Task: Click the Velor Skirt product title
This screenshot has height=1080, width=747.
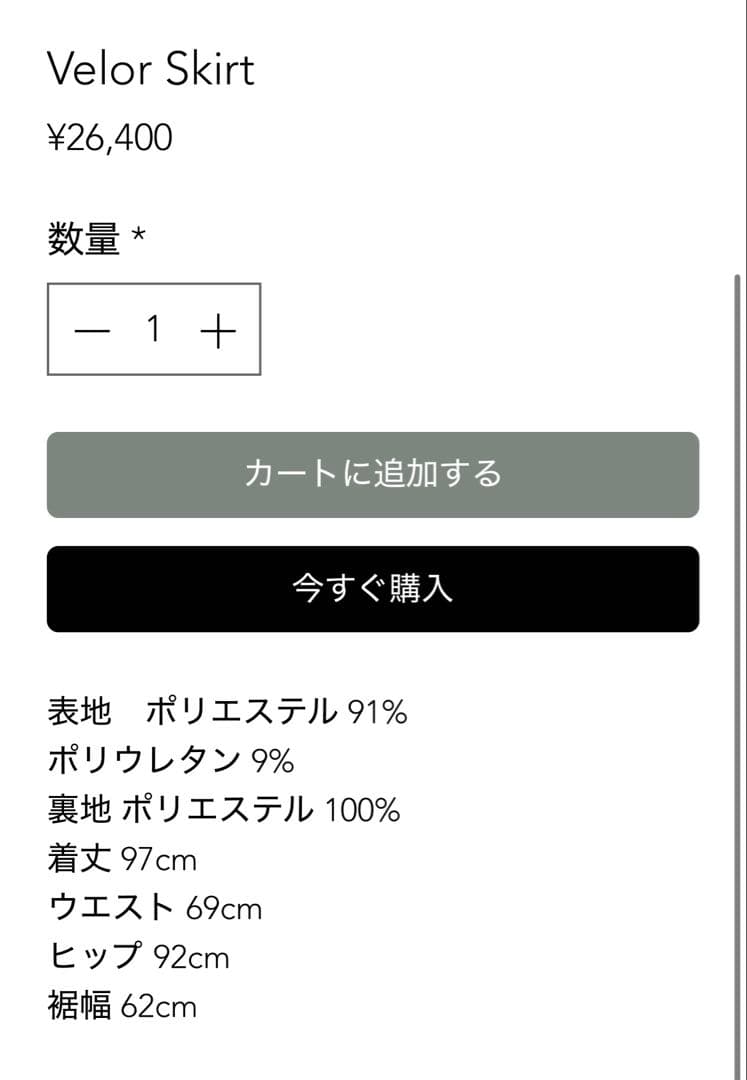Action: click(151, 69)
